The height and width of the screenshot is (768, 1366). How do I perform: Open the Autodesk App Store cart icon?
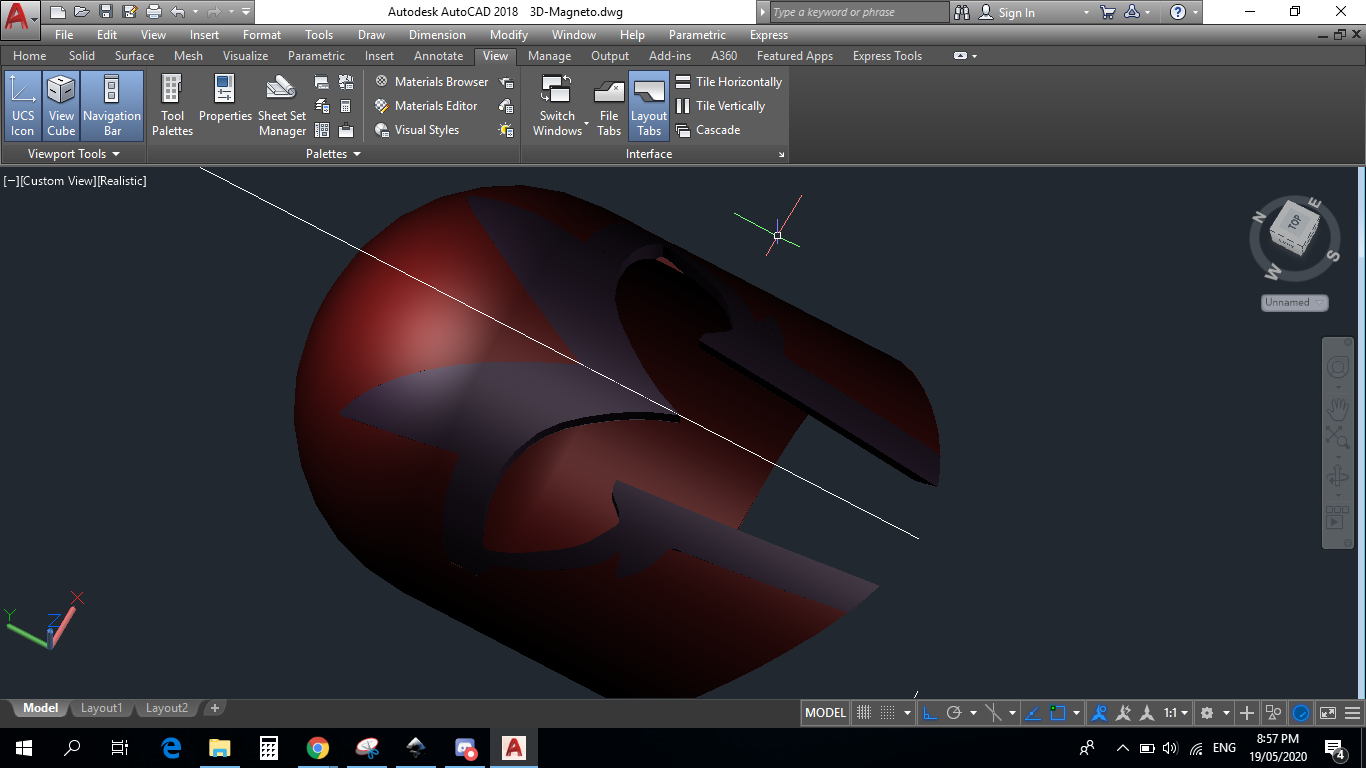[1107, 12]
